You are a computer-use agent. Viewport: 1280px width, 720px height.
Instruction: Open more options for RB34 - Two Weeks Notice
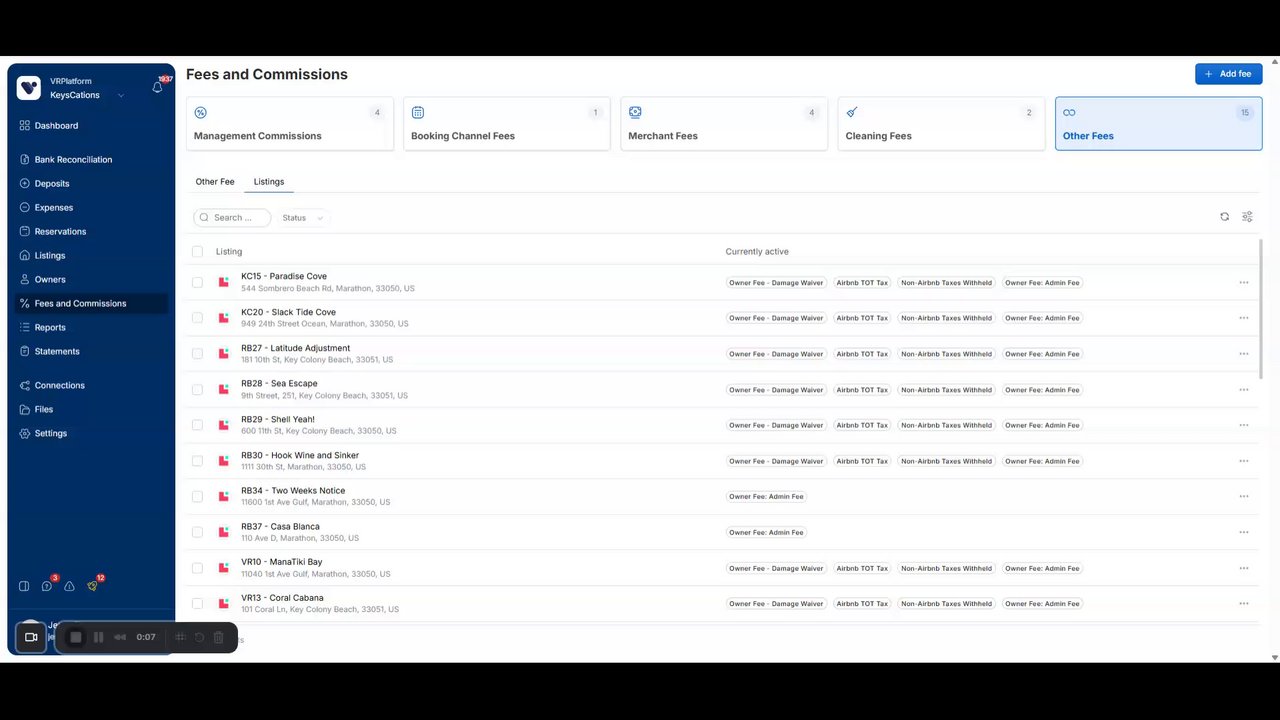pos(1244,496)
